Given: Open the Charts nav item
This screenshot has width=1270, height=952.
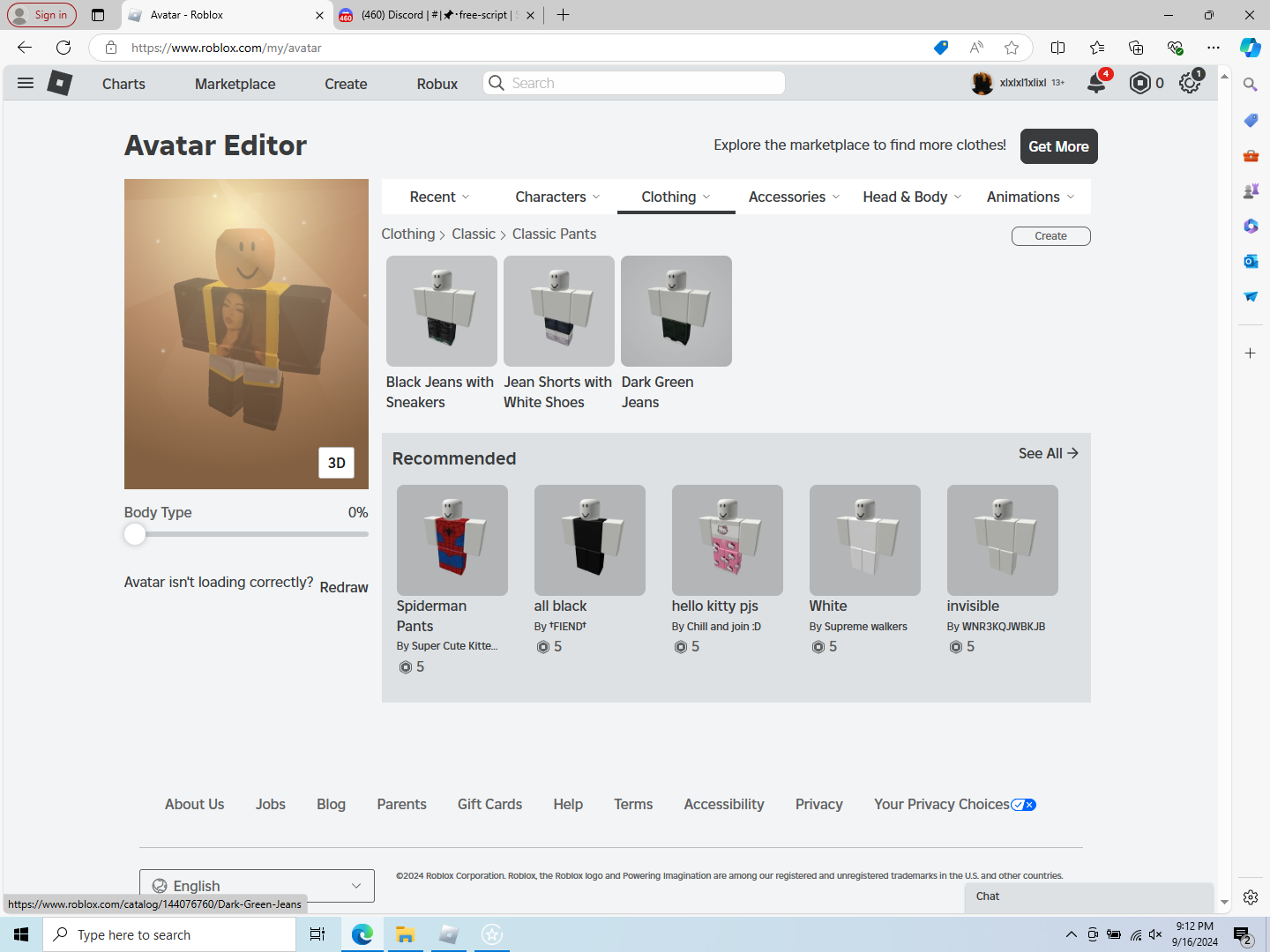Looking at the screenshot, I should click(x=123, y=84).
